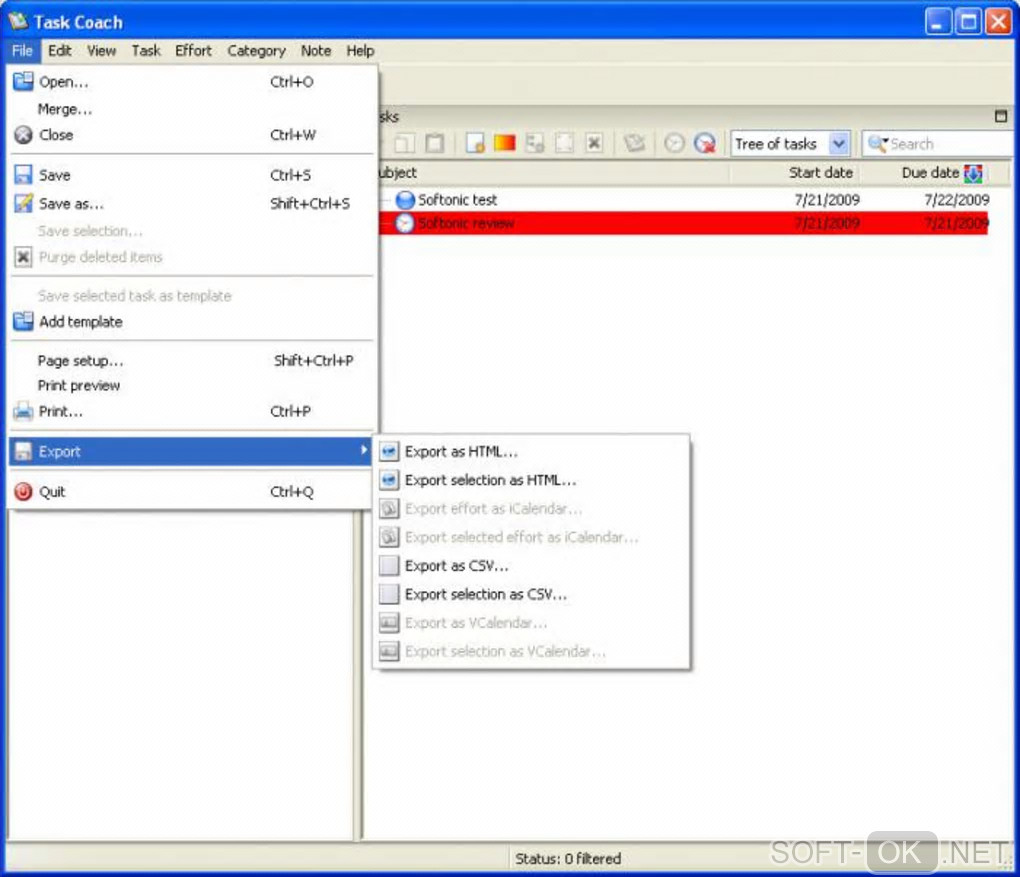Click the Softonic review clock icon

405,223
